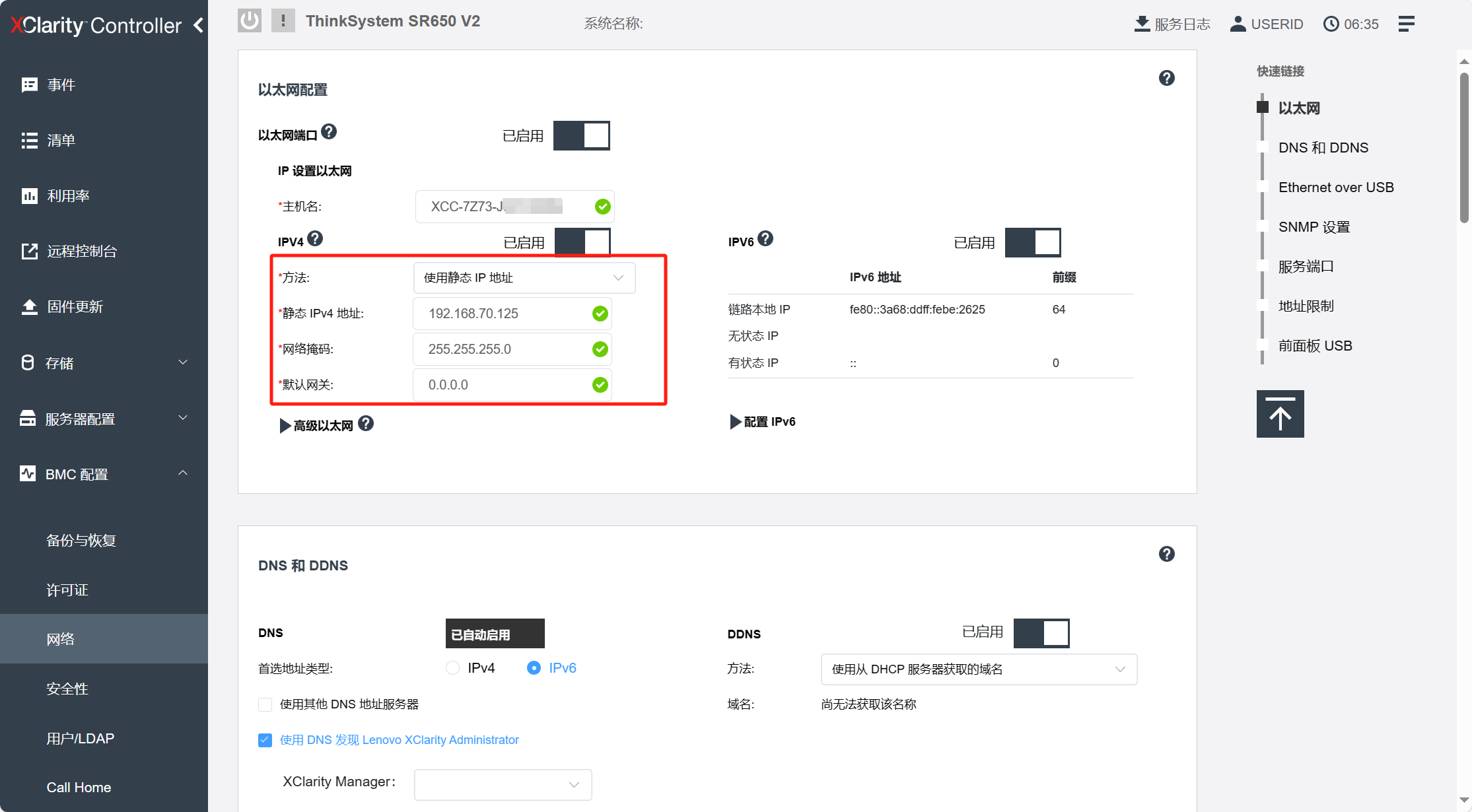Viewport: 1472px width, 812px height.
Task: Jump to SNMP 设置 quick link
Action: tap(1314, 227)
